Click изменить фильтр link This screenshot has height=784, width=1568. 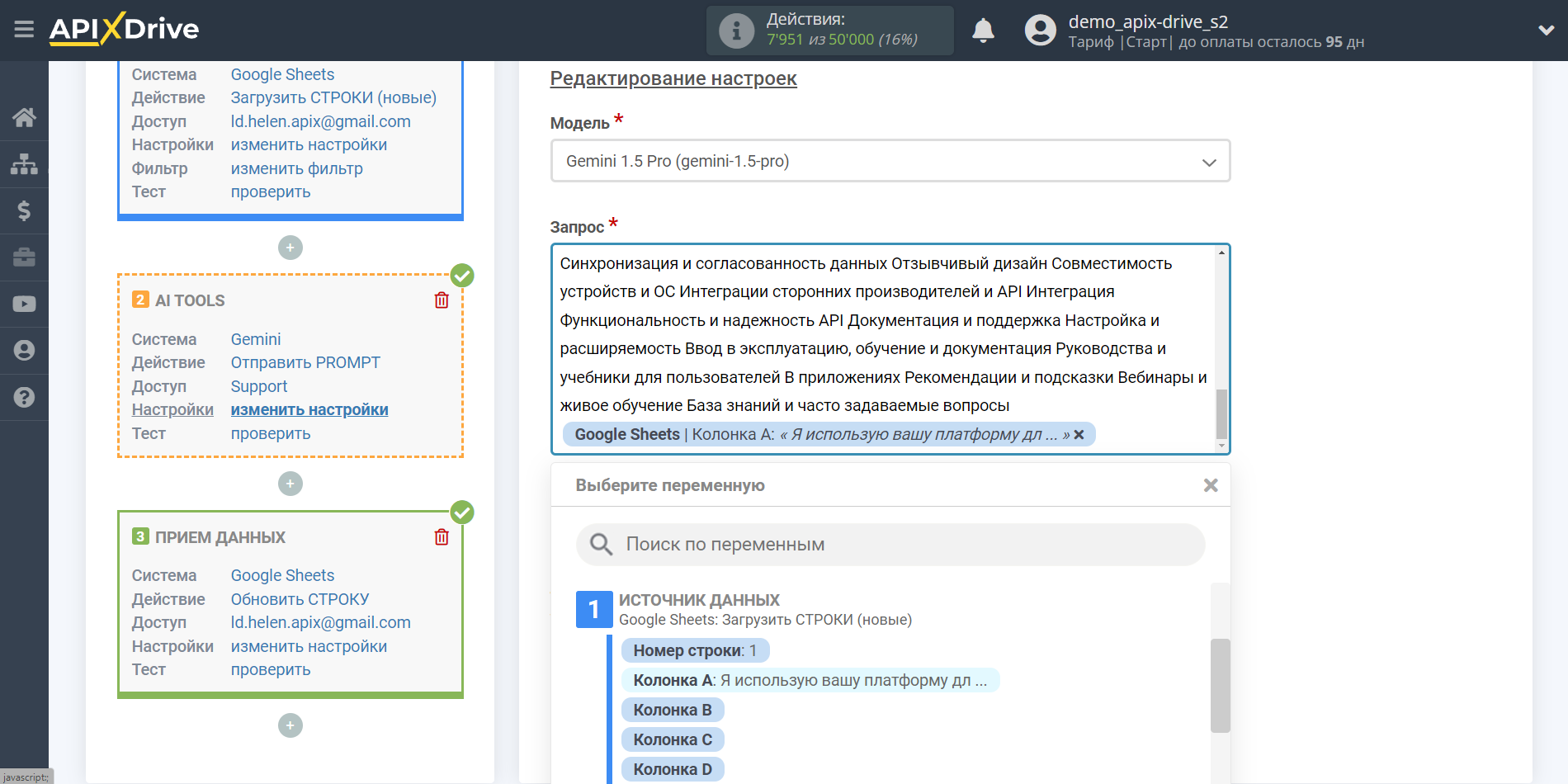pos(296,168)
